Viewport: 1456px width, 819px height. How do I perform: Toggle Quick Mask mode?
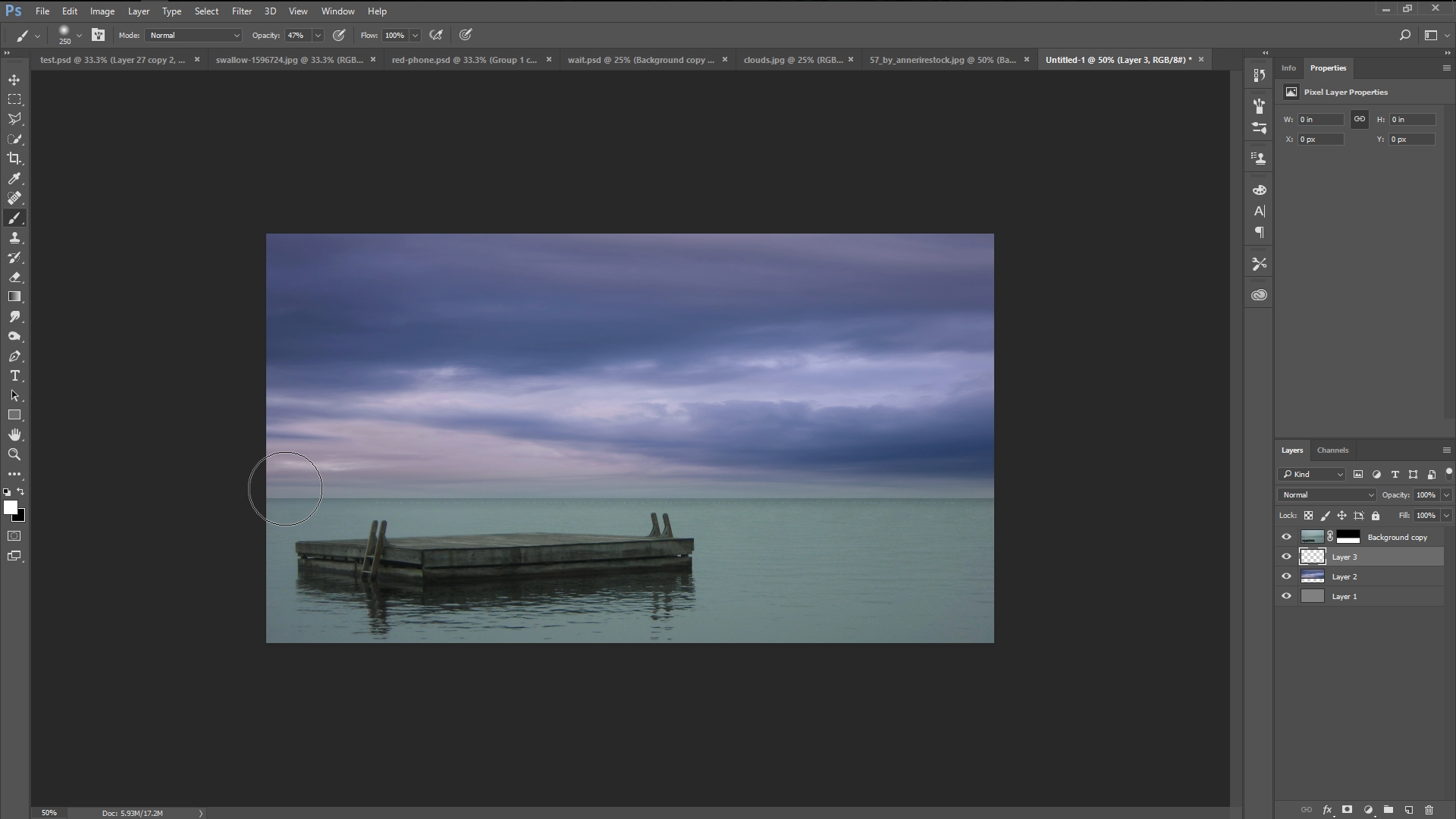click(14, 536)
